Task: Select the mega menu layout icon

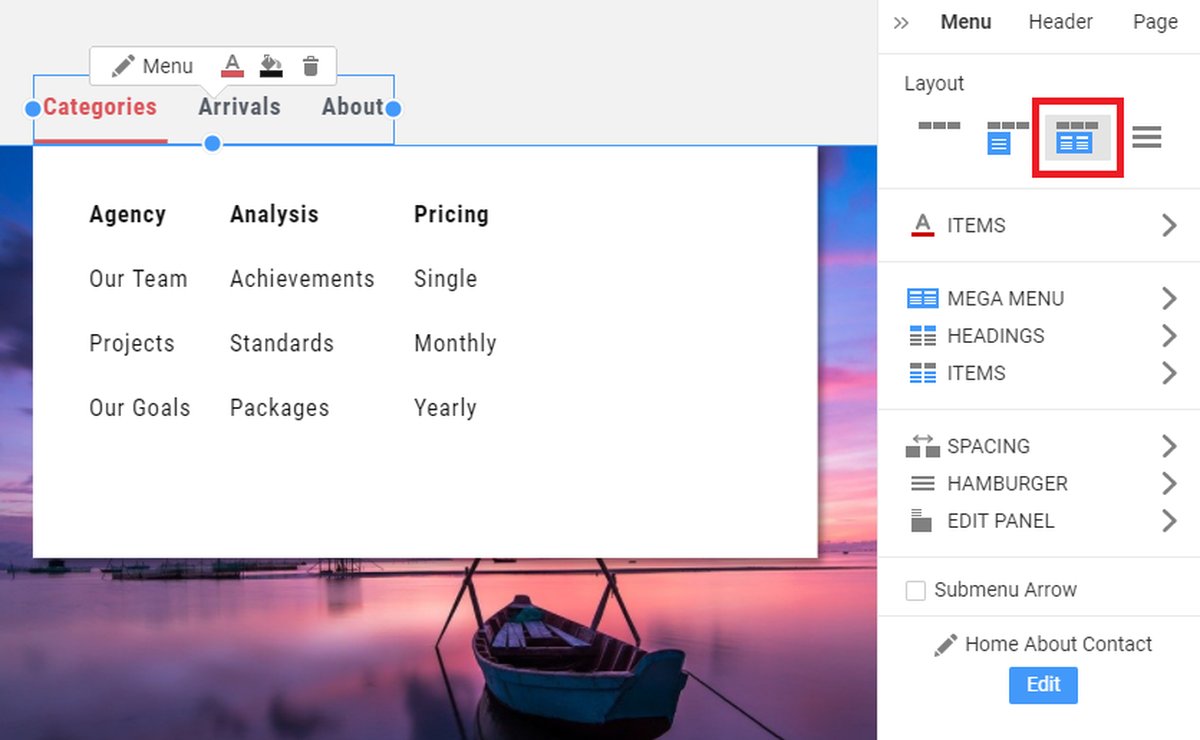Action: [1076, 137]
